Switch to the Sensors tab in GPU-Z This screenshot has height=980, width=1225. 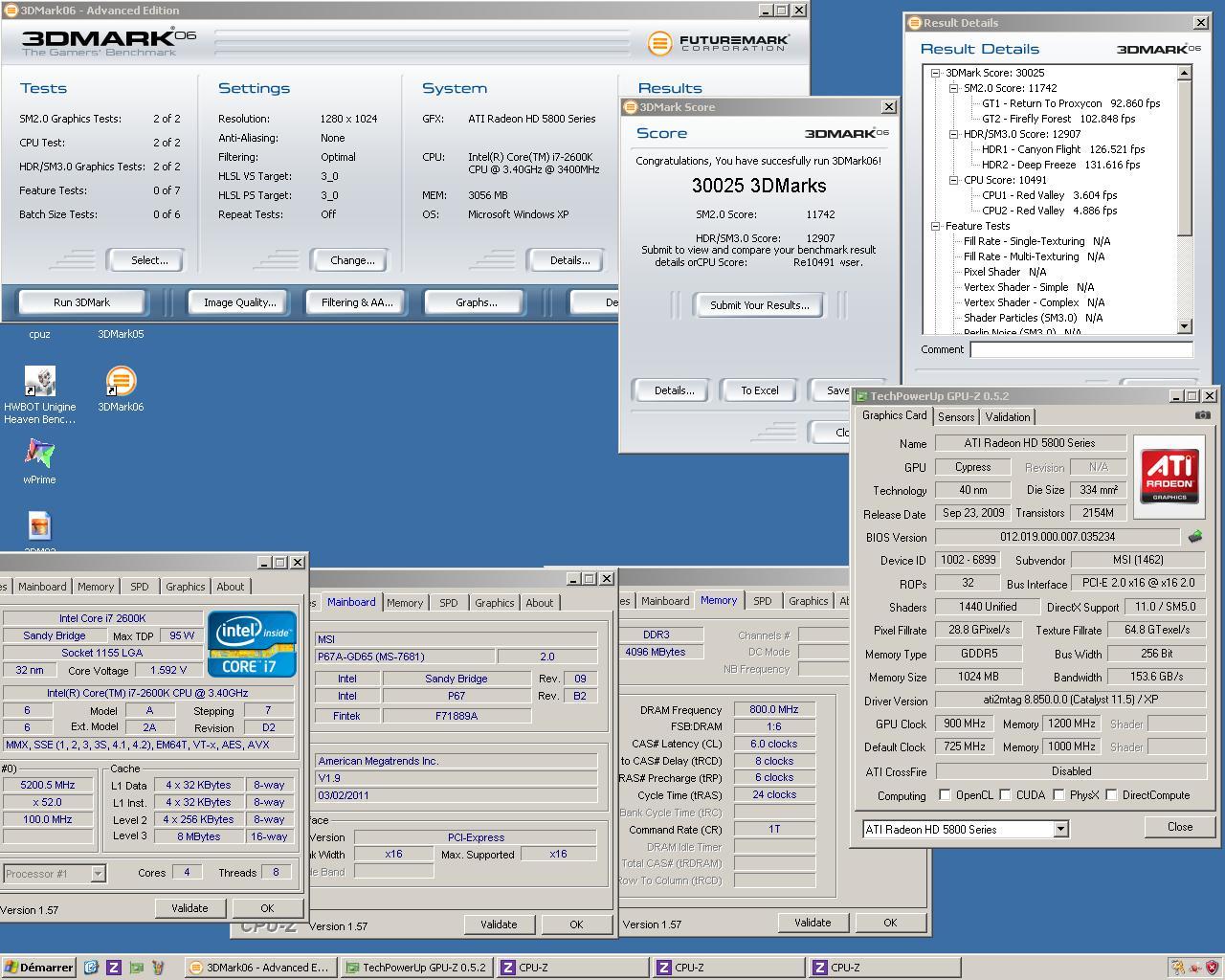click(x=956, y=417)
